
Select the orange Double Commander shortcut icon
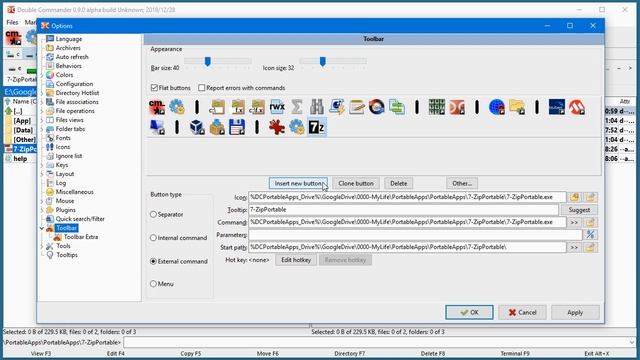[x=457, y=107]
